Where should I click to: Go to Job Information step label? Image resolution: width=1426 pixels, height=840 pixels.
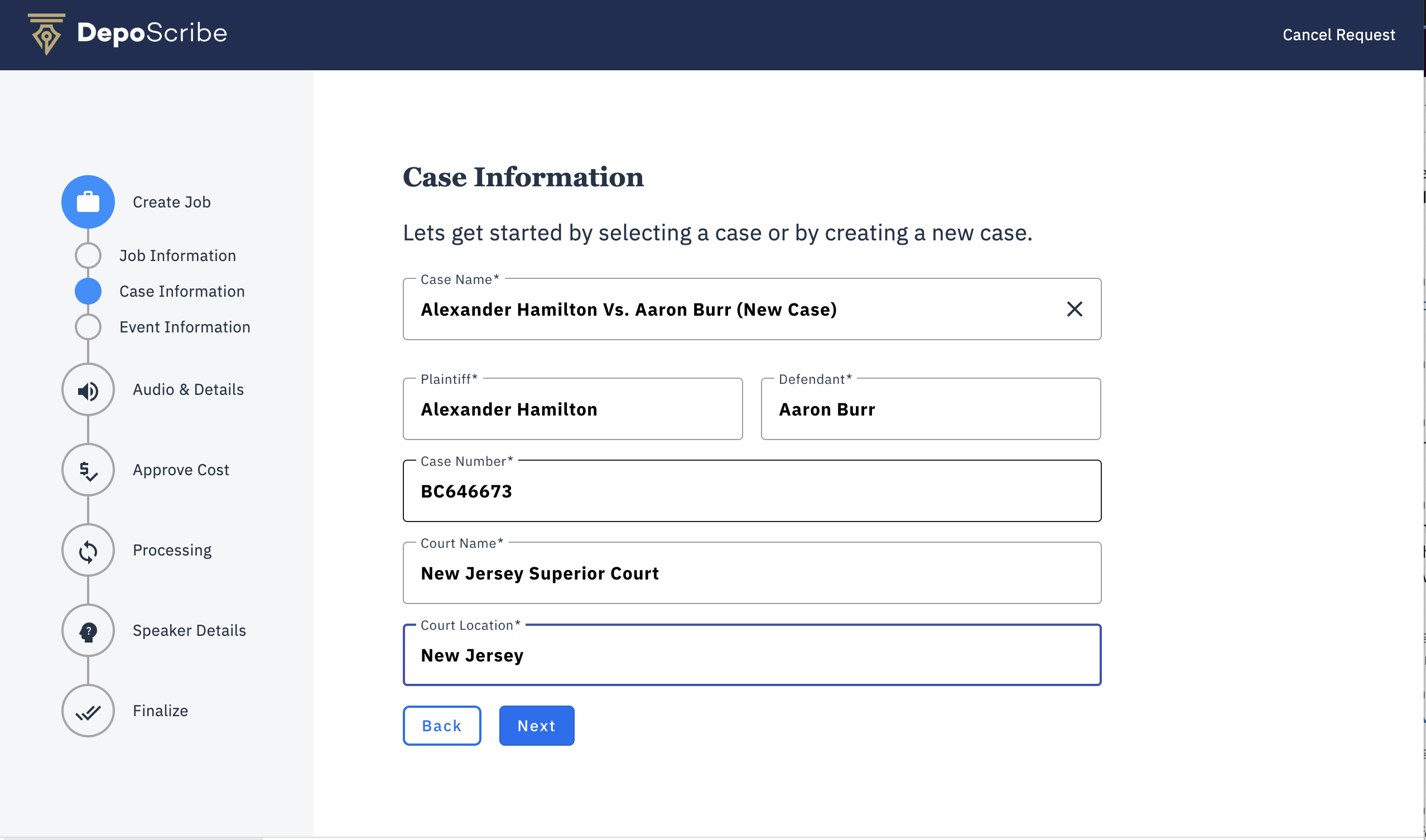pyautogui.click(x=177, y=256)
